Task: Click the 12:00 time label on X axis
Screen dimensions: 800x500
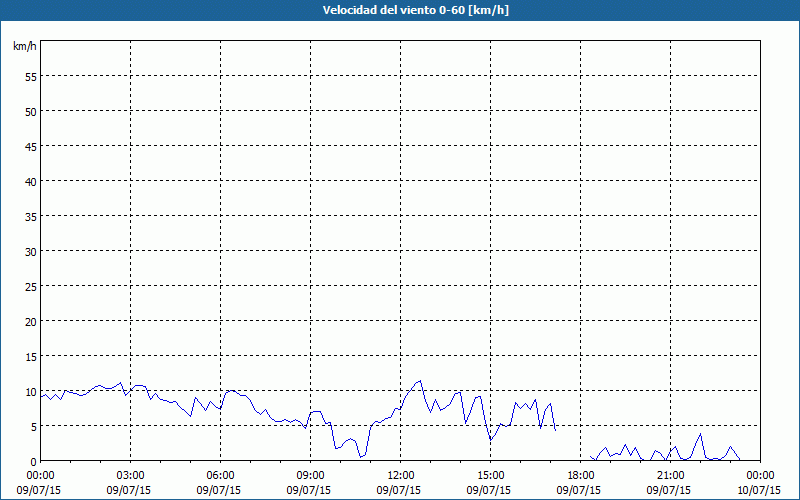Action: 401,476
